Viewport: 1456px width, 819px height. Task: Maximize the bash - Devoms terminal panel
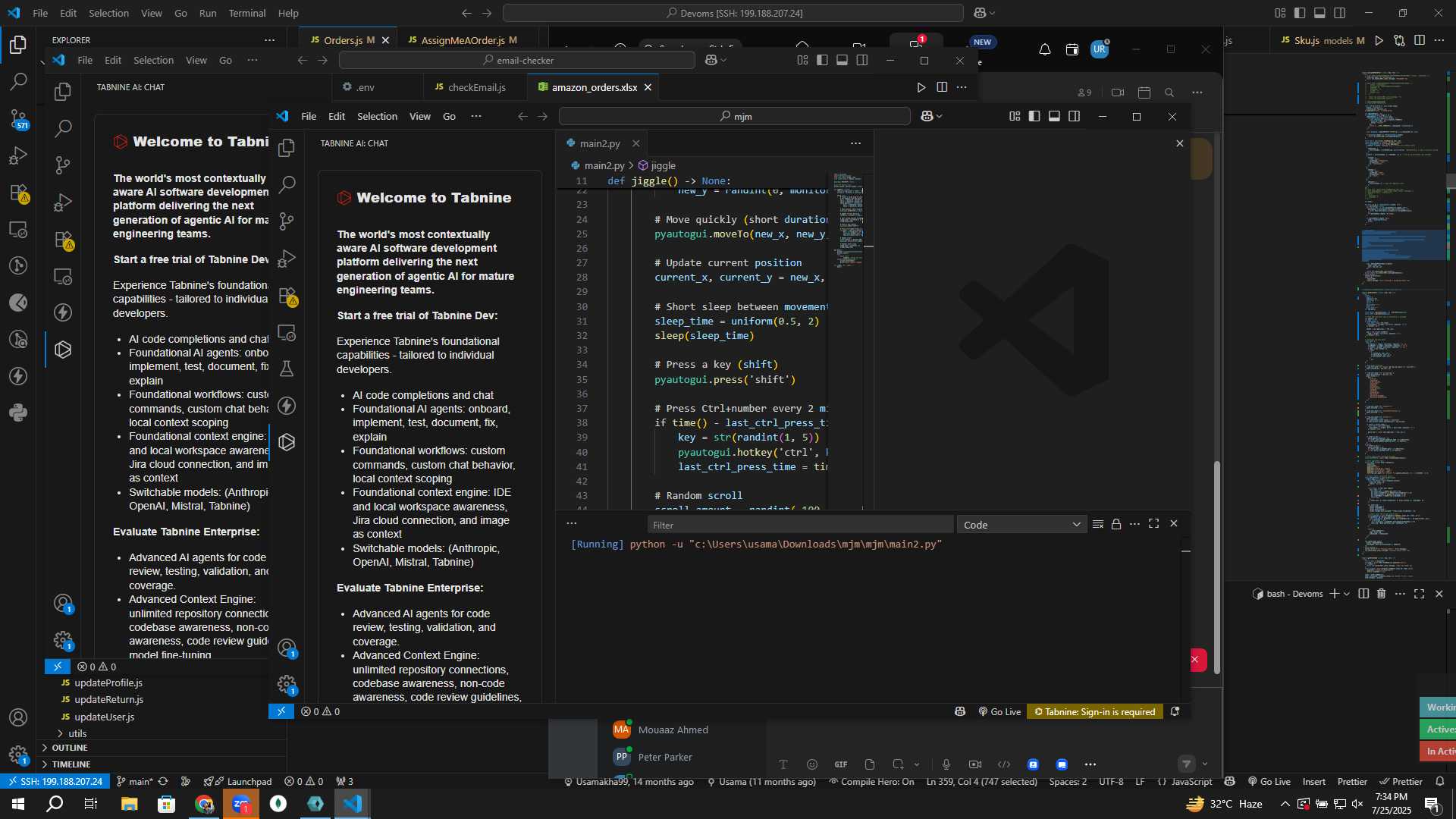[x=1419, y=594]
